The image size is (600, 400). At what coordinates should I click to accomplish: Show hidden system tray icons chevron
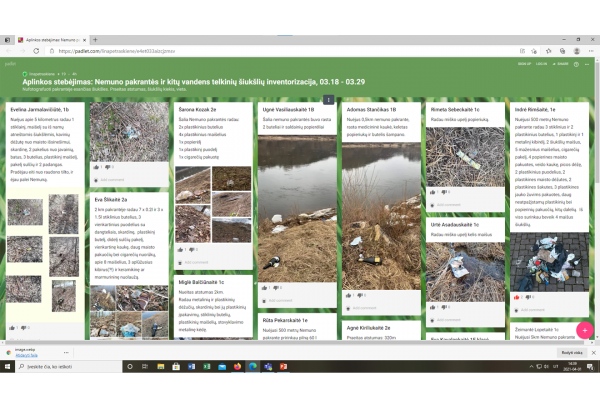[531, 367]
